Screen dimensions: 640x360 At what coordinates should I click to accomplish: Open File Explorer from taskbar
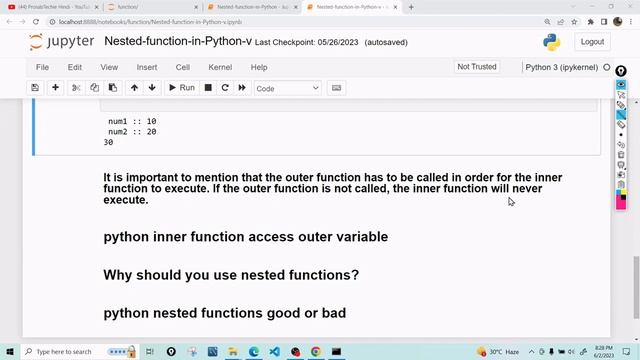(x=233, y=351)
